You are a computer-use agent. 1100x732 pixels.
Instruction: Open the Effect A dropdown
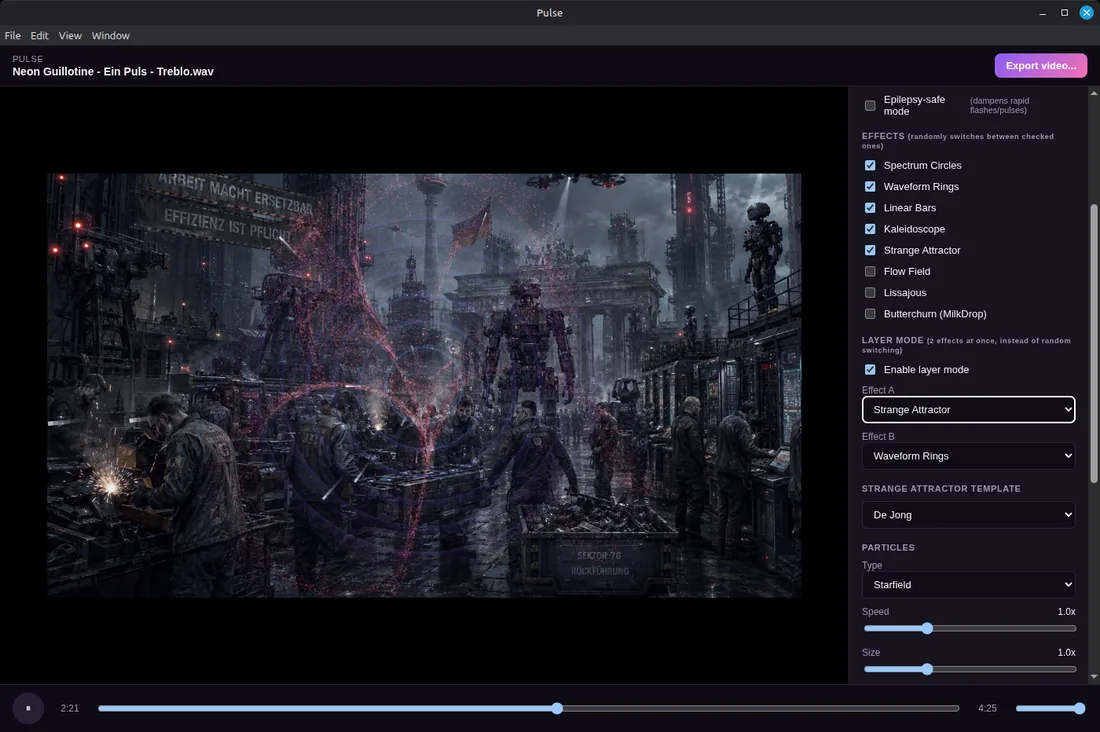coord(968,409)
